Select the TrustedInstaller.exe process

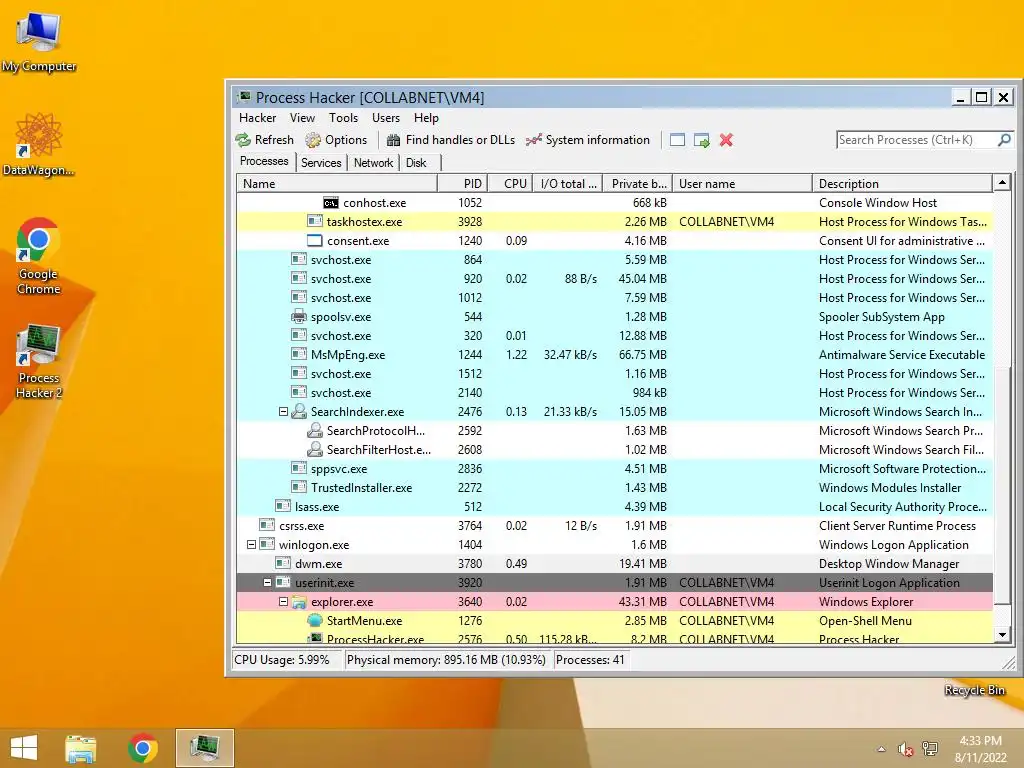(x=615, y=488)
